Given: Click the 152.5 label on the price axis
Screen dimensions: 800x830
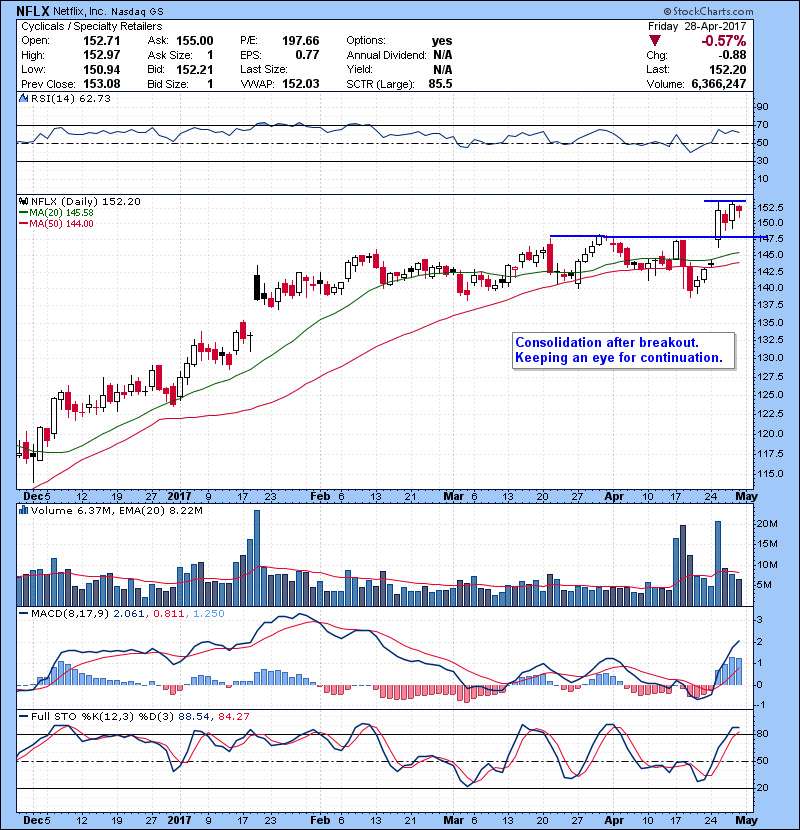Looking at the screenshot, I should [770, 208].
